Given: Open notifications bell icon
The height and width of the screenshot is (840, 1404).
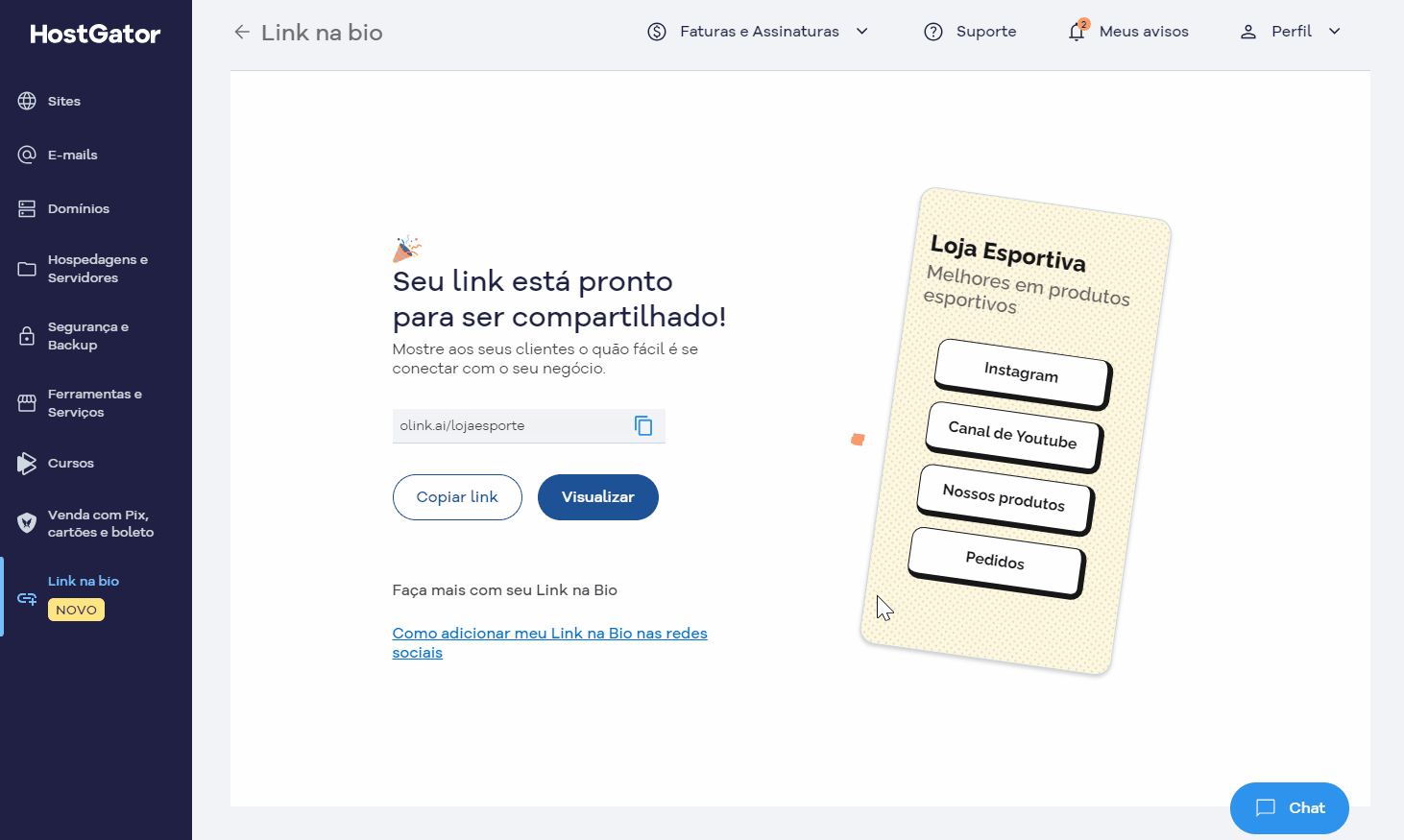Looking at the screenshot, I should tap(1077, 32).
